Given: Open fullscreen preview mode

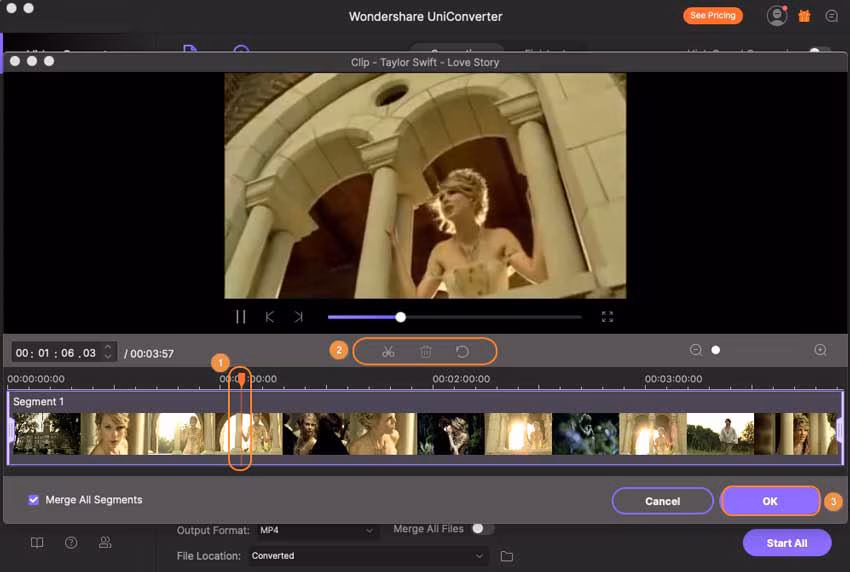Looking at the screenshot, I should coord(607,317).
